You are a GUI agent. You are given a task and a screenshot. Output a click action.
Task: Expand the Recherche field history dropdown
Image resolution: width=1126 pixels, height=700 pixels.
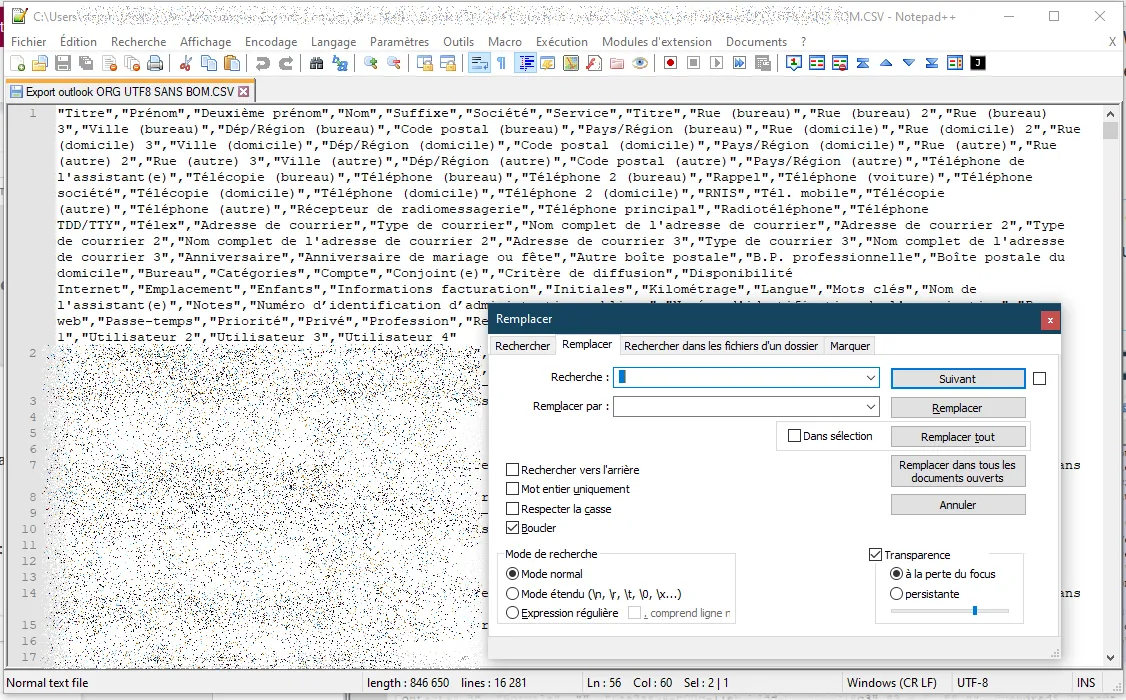pyautogui.click(x=870, y=378)
